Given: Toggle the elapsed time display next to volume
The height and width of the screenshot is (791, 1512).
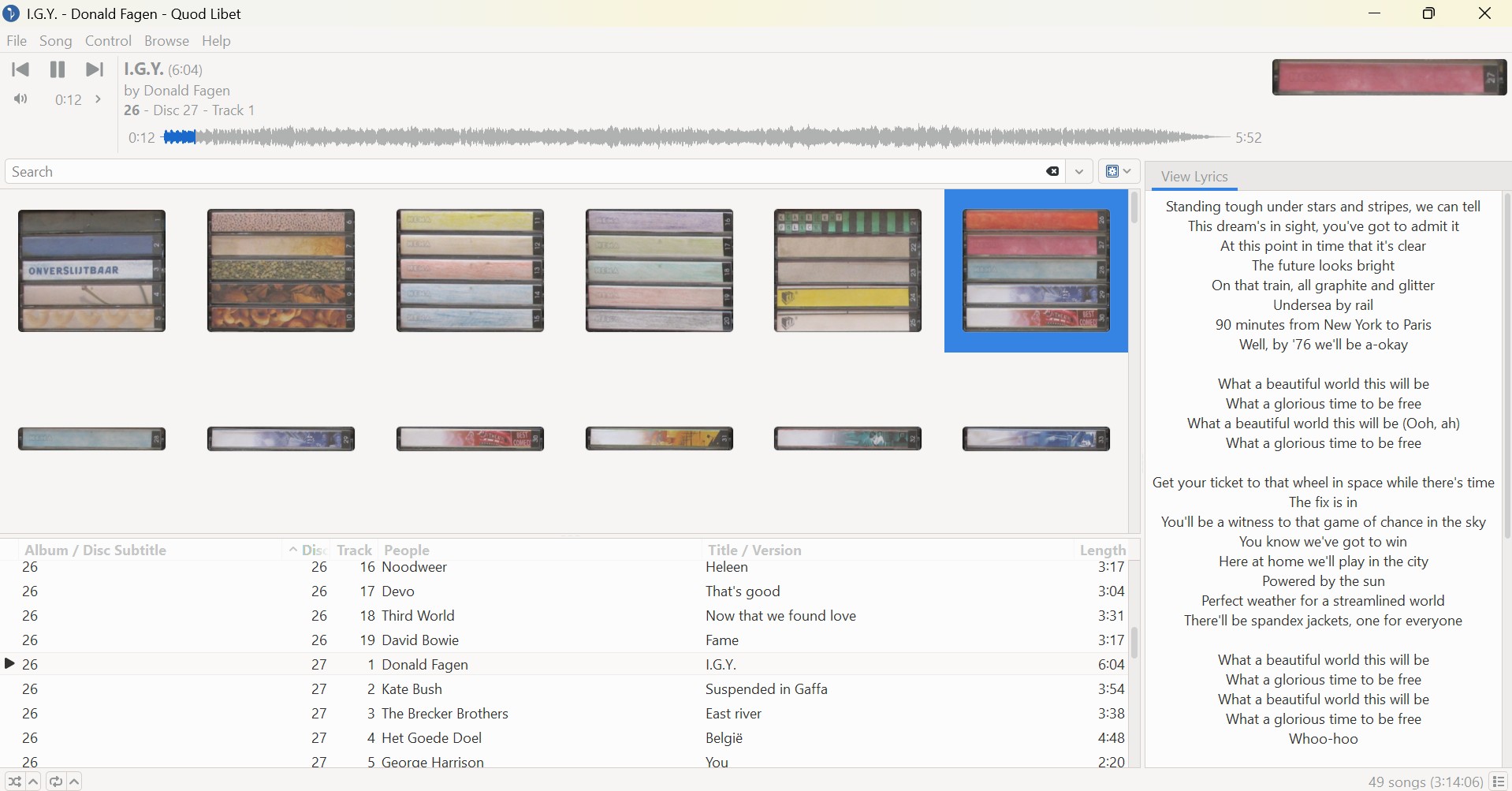Looking at the screenshot, I should coord(68,100).
